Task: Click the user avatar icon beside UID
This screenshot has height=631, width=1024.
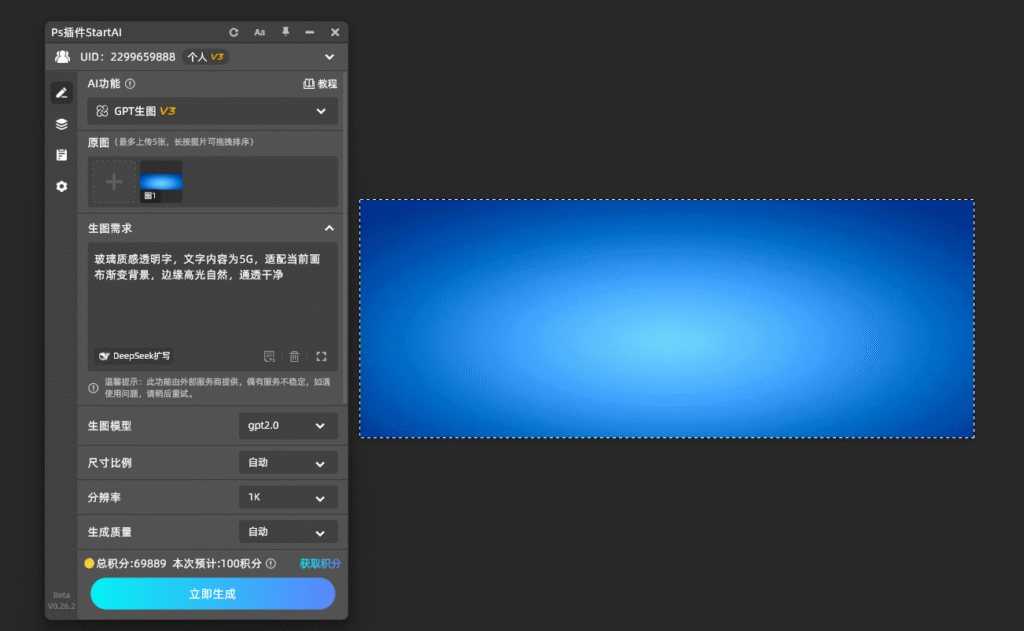Action: 63,57
